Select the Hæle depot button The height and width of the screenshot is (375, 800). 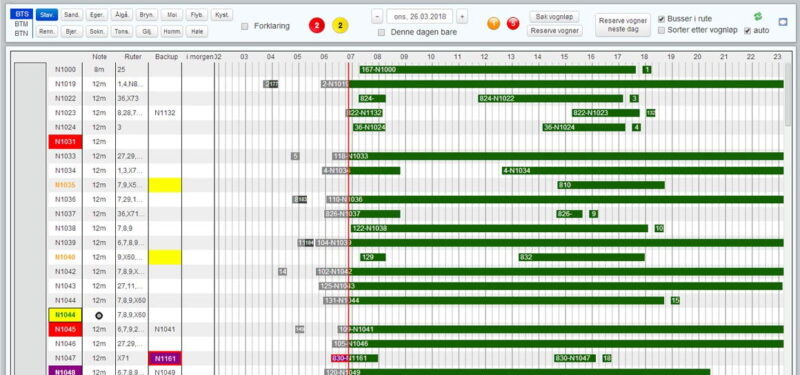[197, 31]
